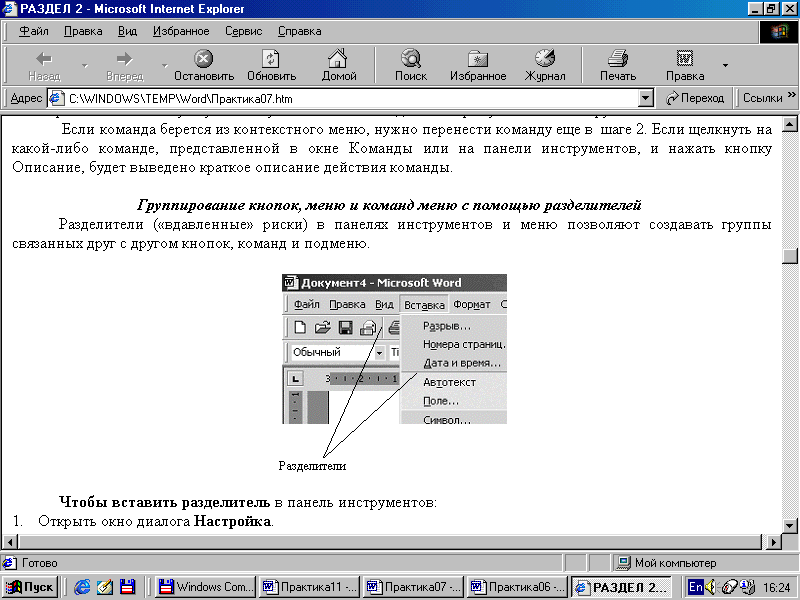Open the Пуск start button
Image resolution: width=800 pixels, height=600 pixels.
click(x=30, y=587)
